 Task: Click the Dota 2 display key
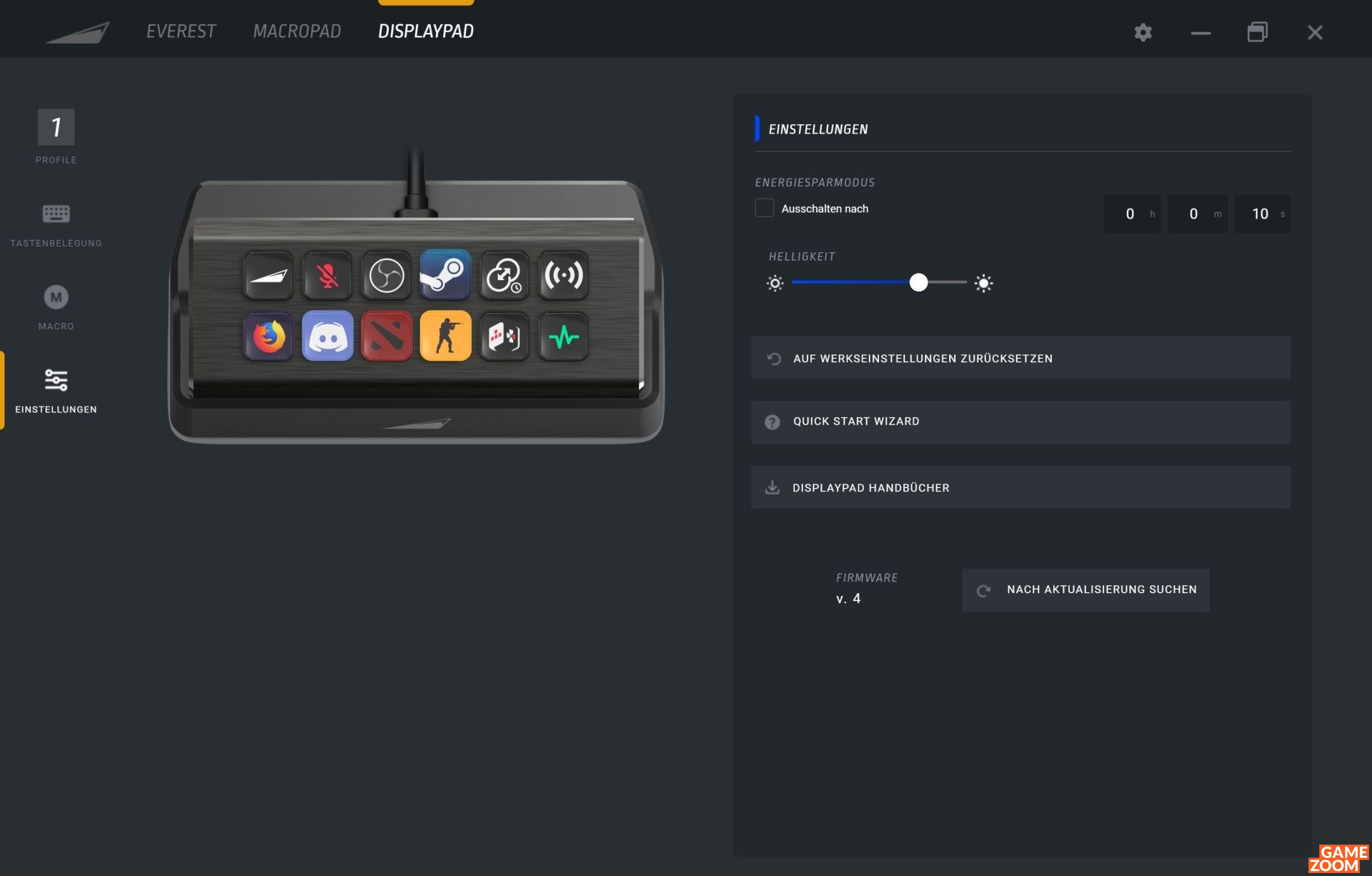coord(387,336)
